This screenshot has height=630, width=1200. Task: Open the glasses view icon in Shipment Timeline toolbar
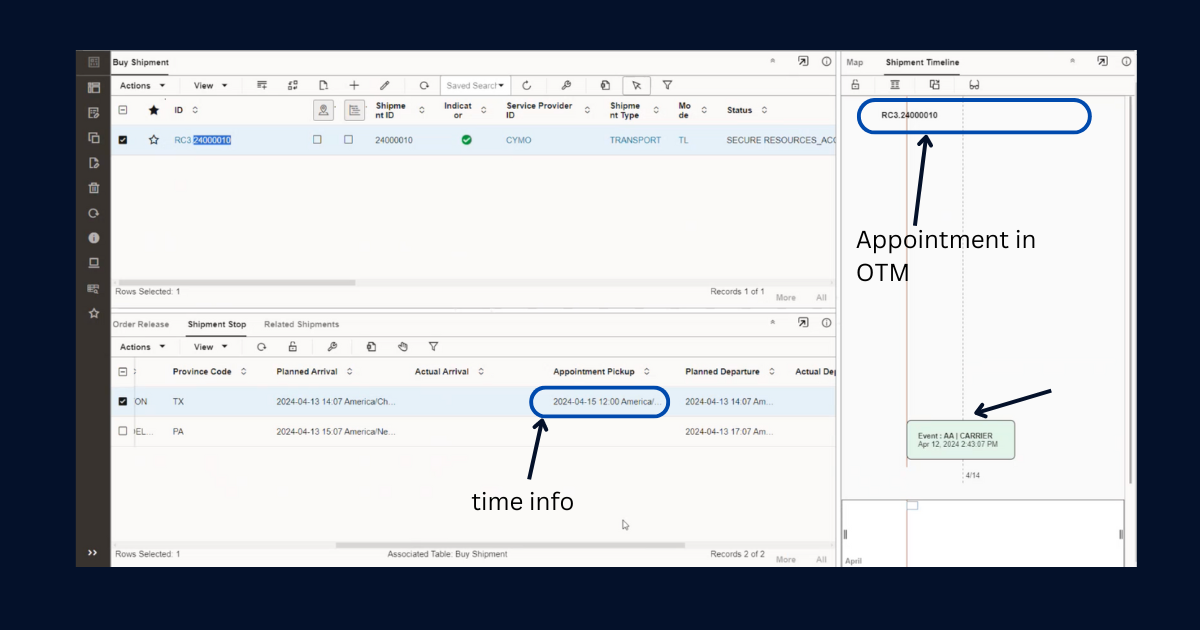coord(974,85)
